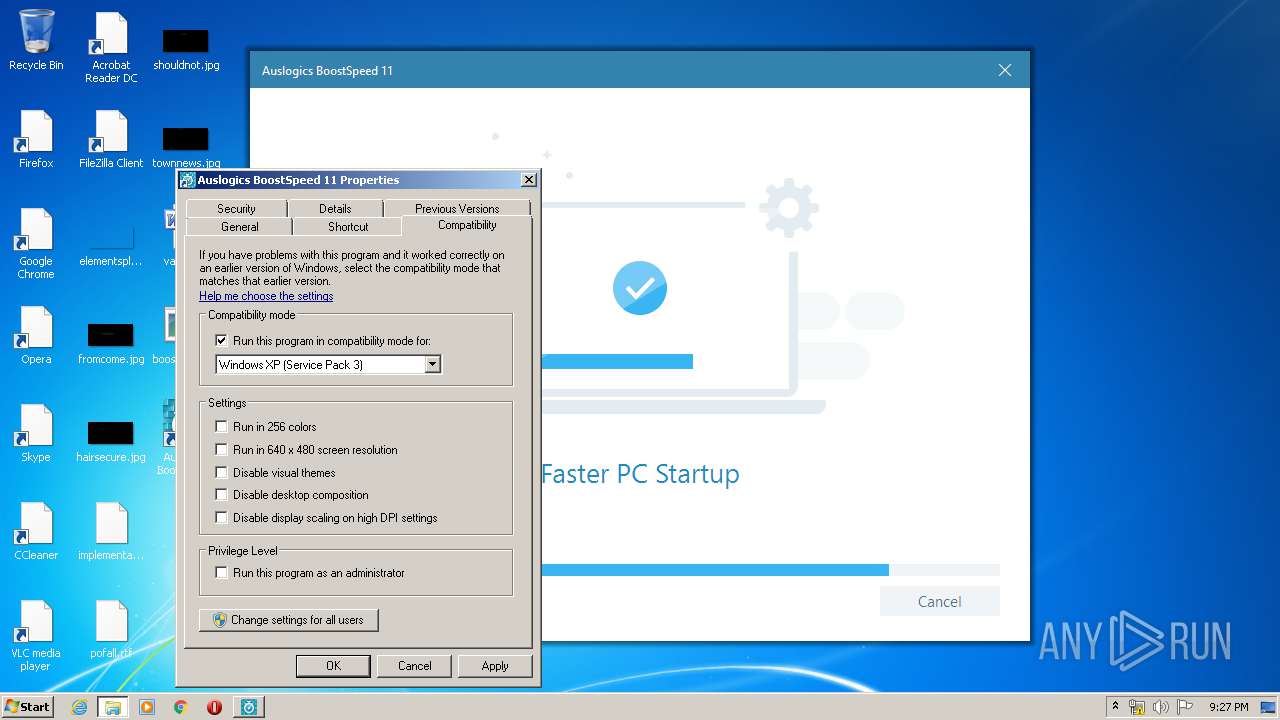1280x720 pixels.
Task: Close the BoostSpeed 11 Properties dialog
Action: click(x=528, y=180)
